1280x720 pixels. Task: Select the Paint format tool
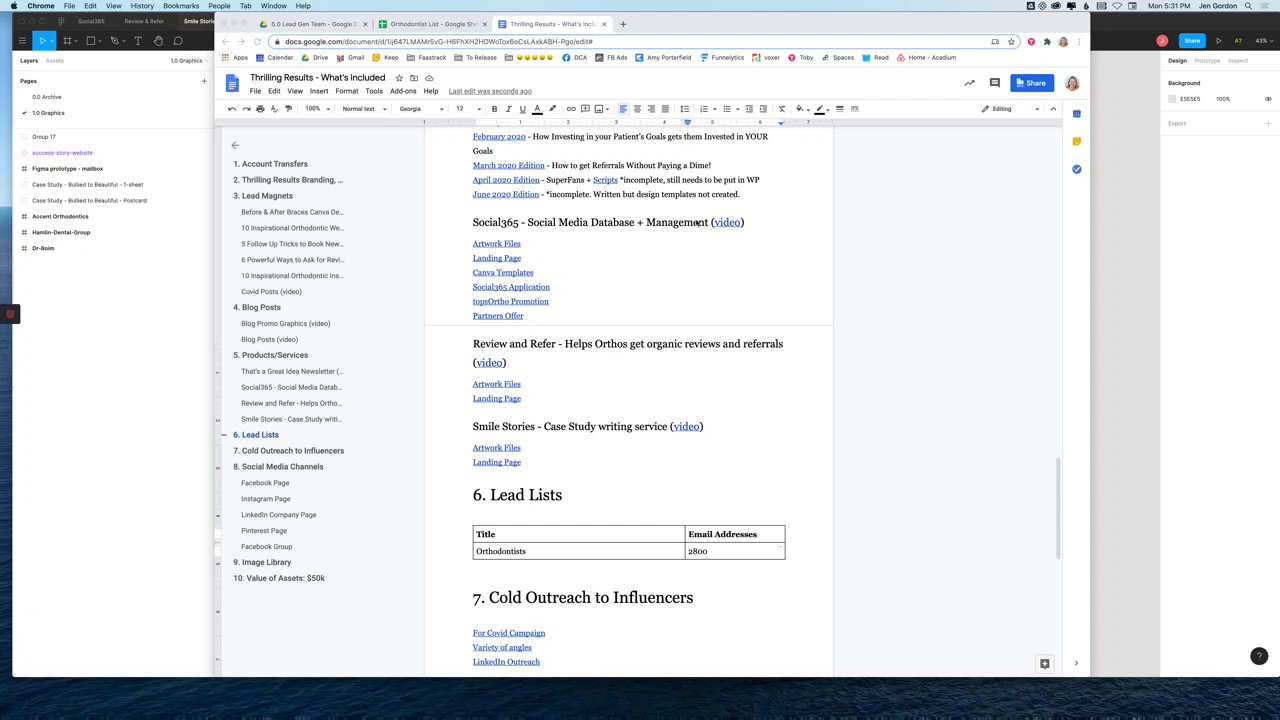pyautogui.click(x=288, y=109)
